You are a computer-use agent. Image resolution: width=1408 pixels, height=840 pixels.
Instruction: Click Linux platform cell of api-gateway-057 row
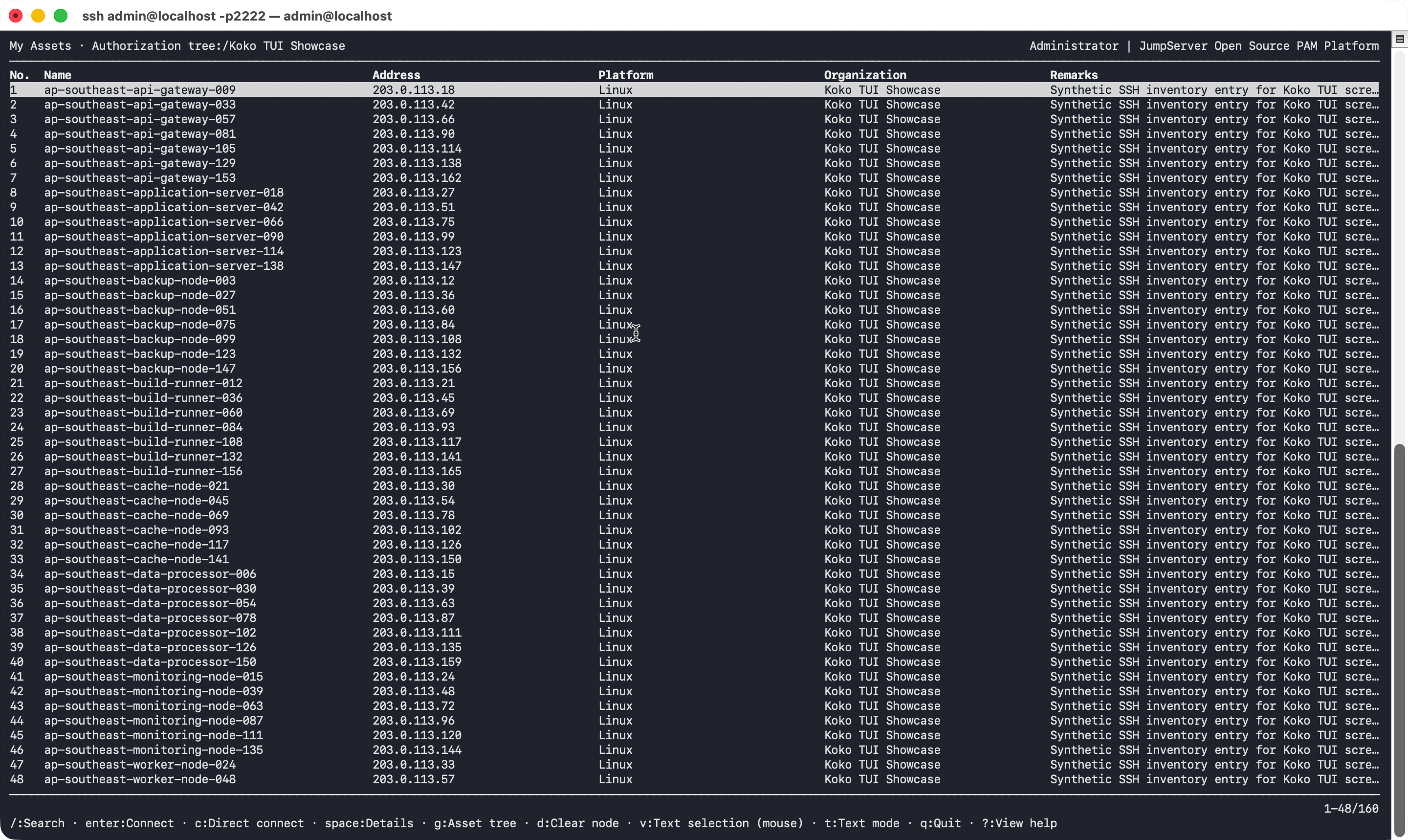tap(616, 119)
